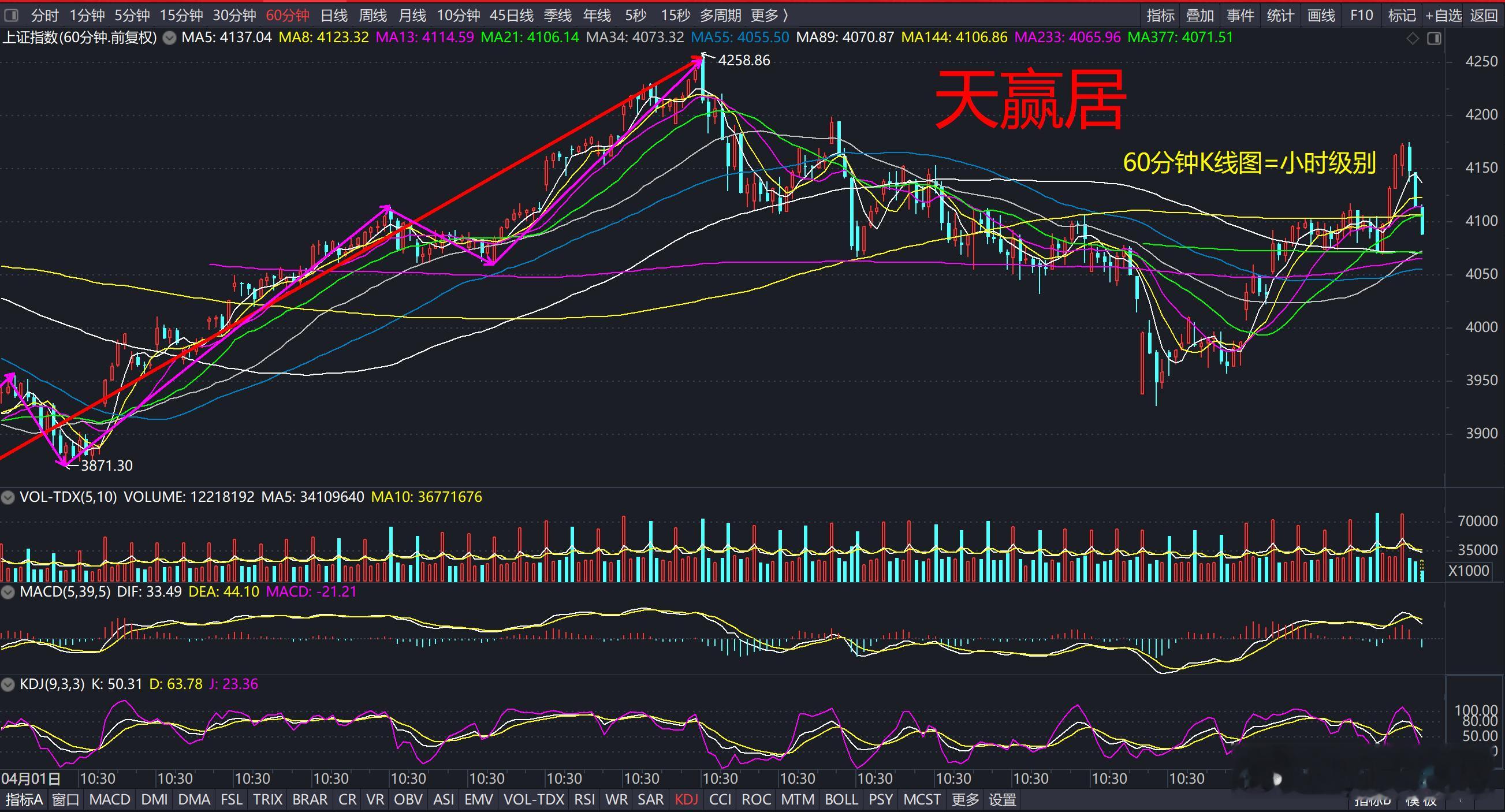Viewport: 1505px width, 812px height.
Task: Click the 叠加 overlay button
Action: click(1200, 15)
